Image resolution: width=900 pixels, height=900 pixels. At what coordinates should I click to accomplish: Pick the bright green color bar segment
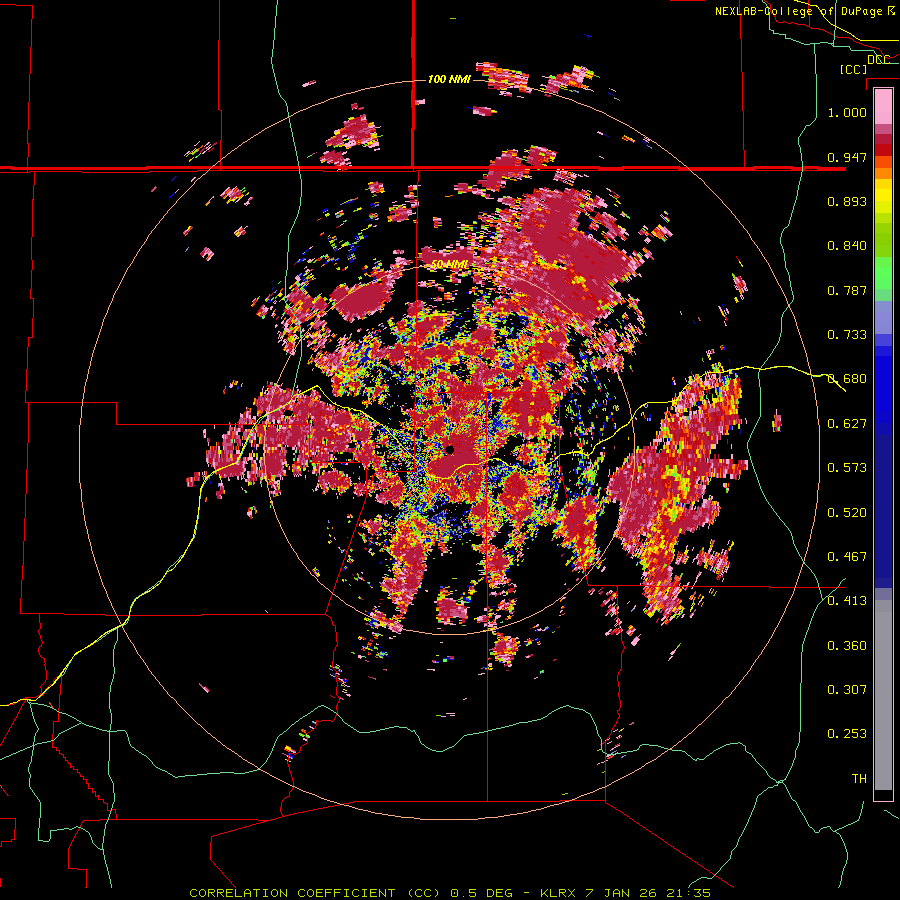[883, 273]
